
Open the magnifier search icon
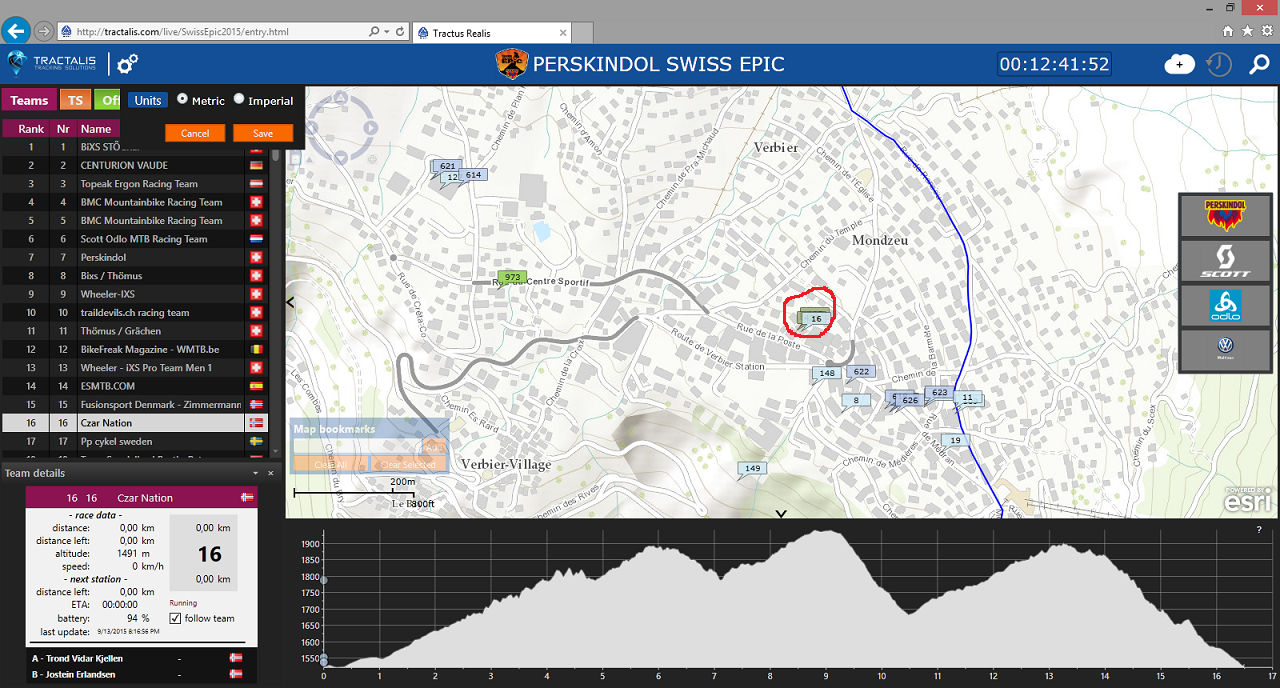pos(1259,65)
